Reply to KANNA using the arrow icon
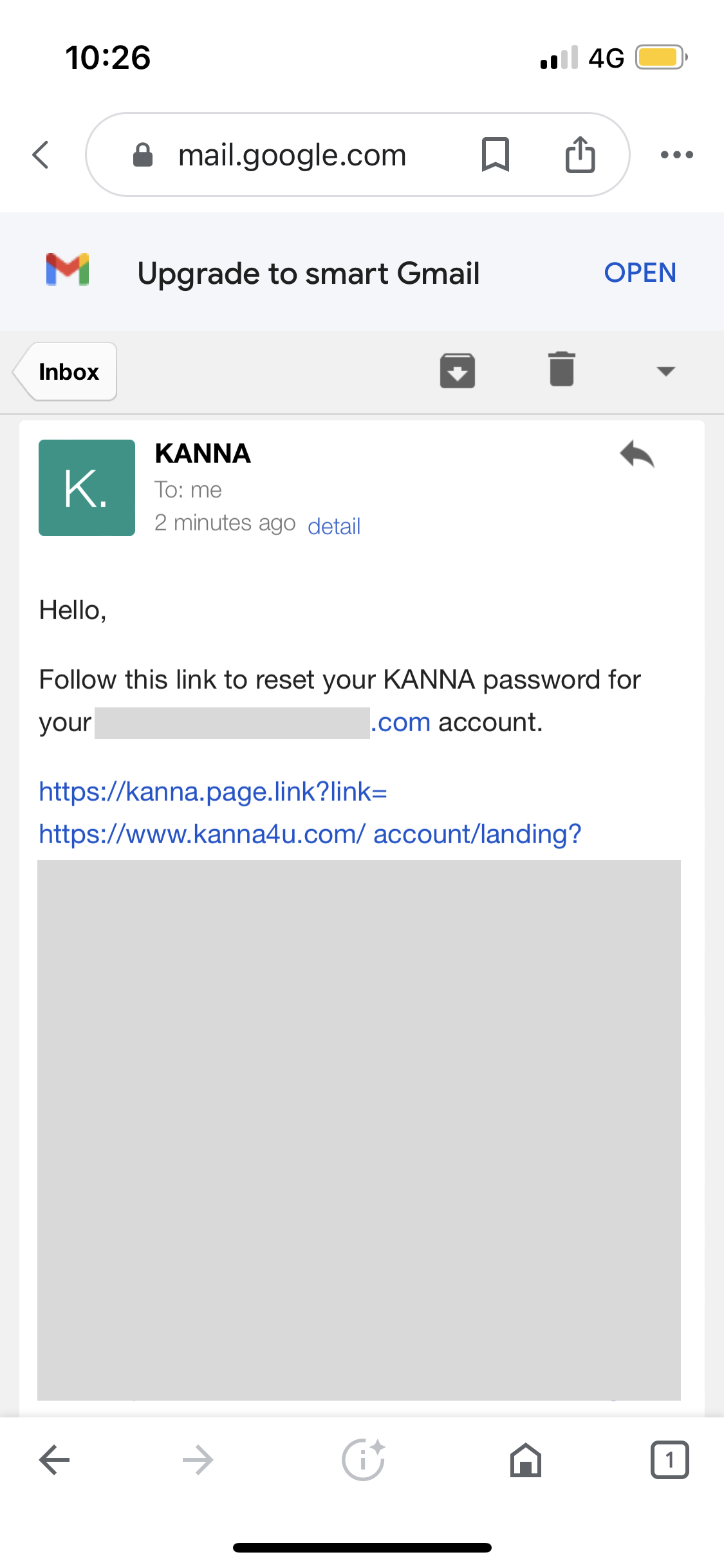The image size is (724, 1568). tap(637, 454)
